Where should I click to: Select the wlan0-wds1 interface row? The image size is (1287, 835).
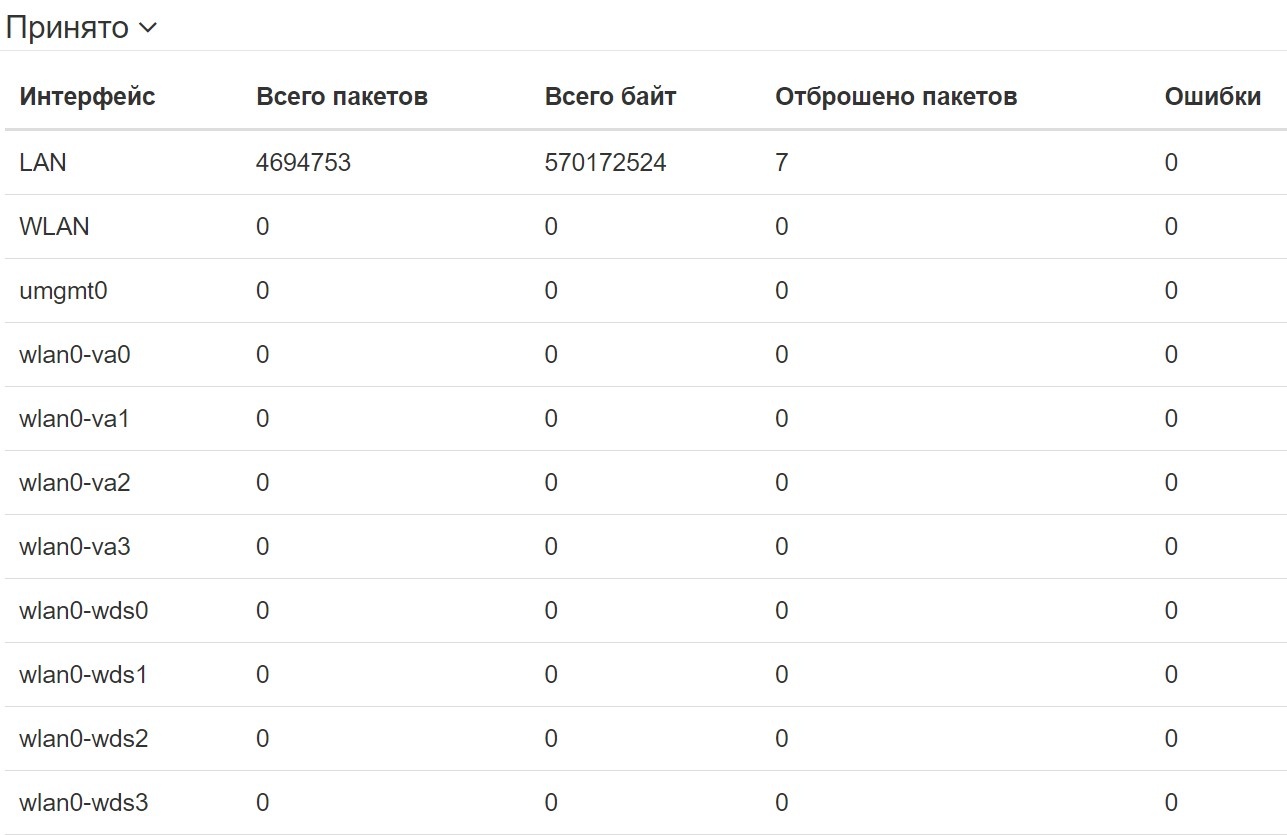click(x=83, y=675)
